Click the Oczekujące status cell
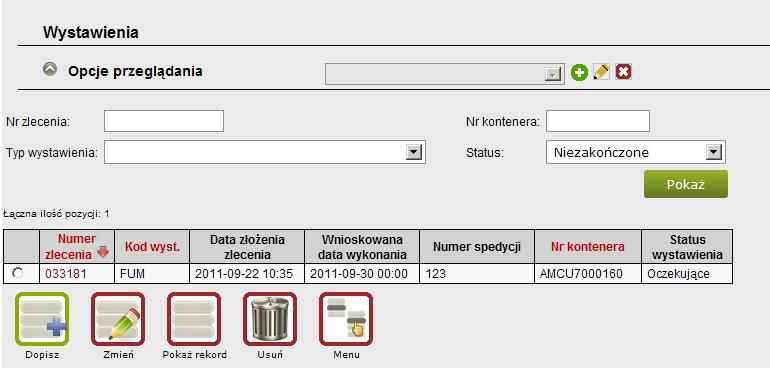This screenshot has height=368, width=770. tap(687, 274)
